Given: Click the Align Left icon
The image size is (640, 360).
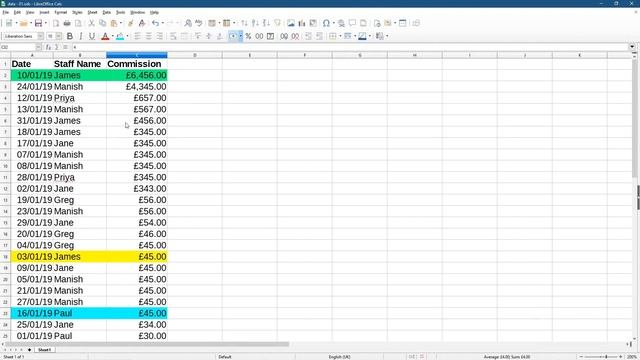Looking at the screenshot, I should point(138,36).
